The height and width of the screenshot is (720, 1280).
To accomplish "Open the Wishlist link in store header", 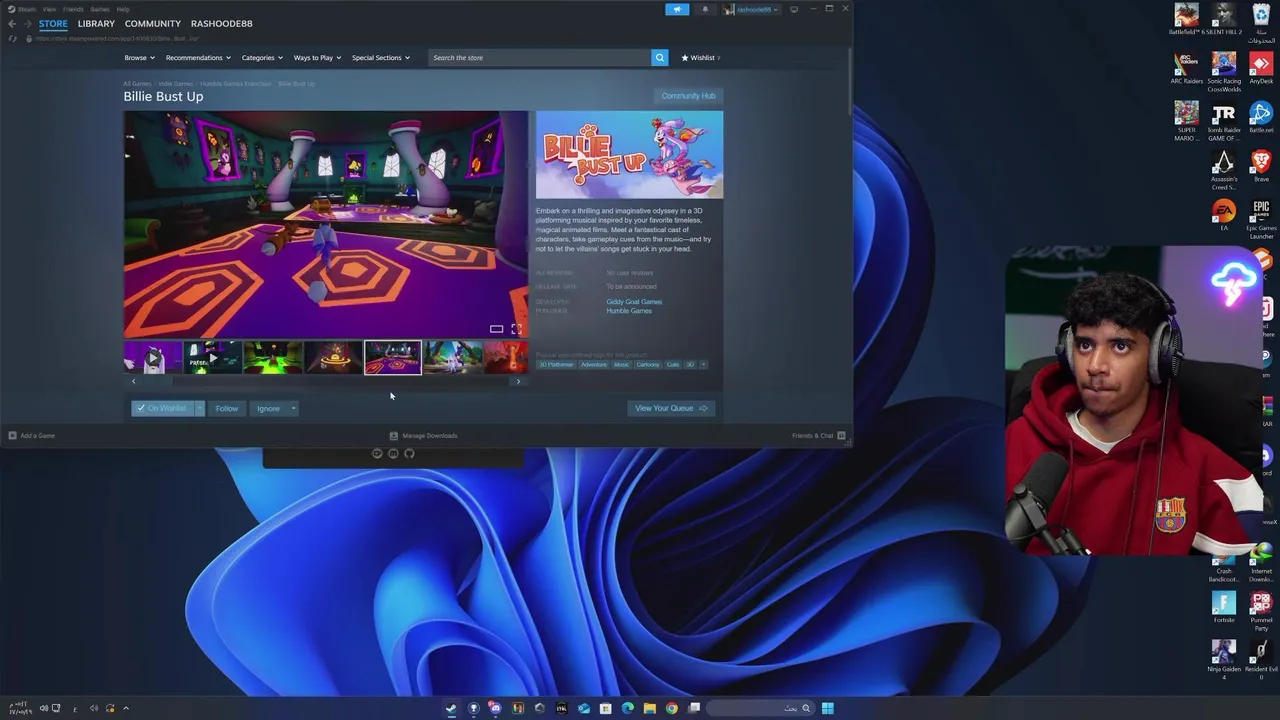I will (699, 57).
